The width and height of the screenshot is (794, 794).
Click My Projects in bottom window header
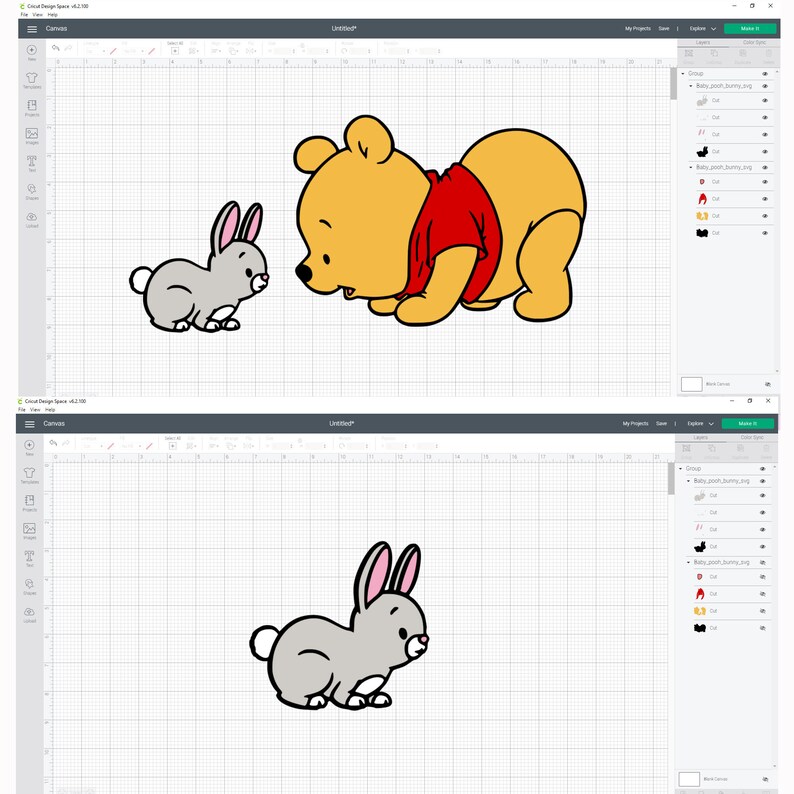(636, 424)
